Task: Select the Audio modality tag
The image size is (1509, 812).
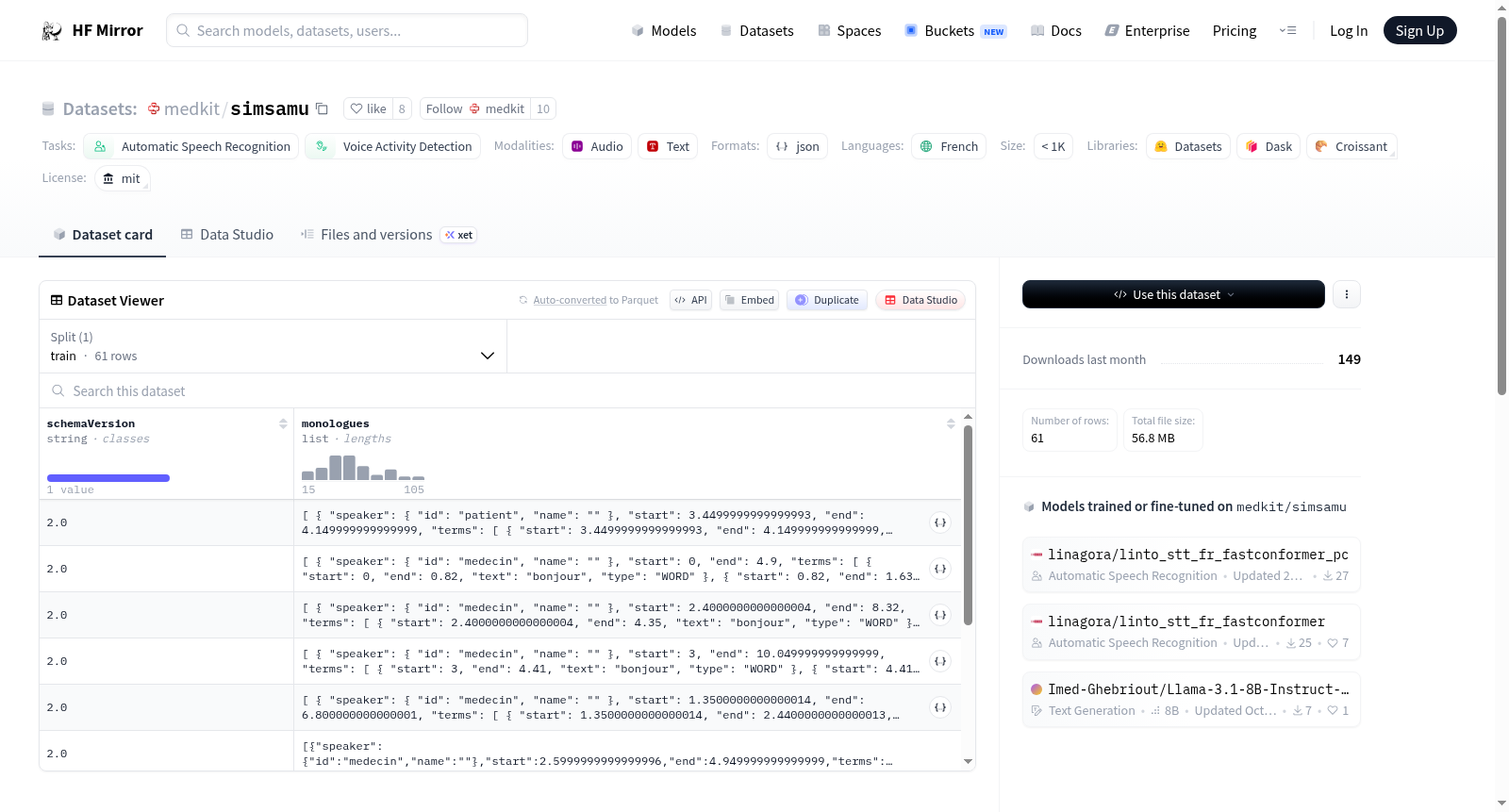Action: pyautogui.click(x=597, y=146)
